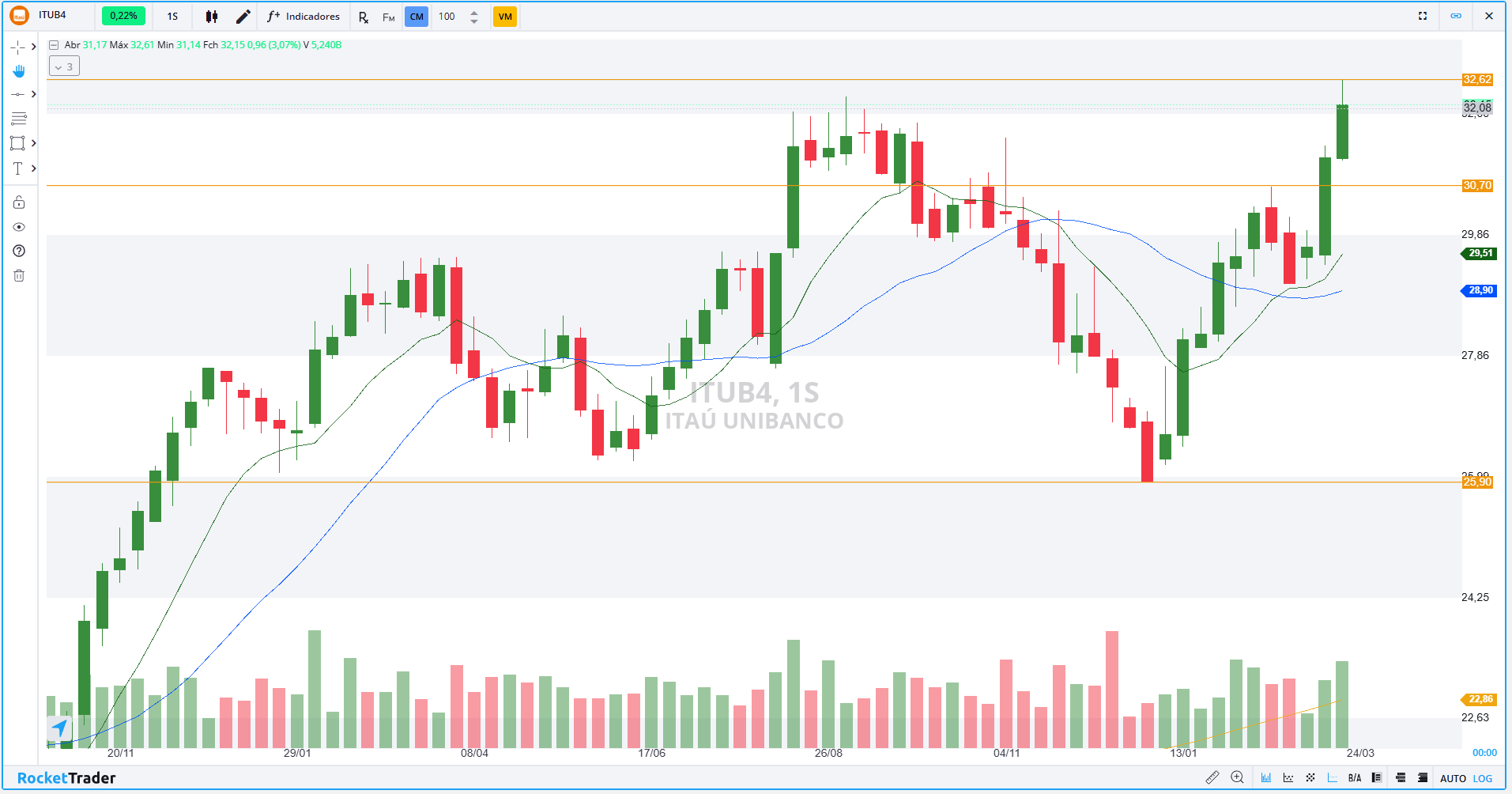Open the pencil drawing tool
Image resolution: width=1512 pixels, height=794 pixels.
(x=243, y=16)
